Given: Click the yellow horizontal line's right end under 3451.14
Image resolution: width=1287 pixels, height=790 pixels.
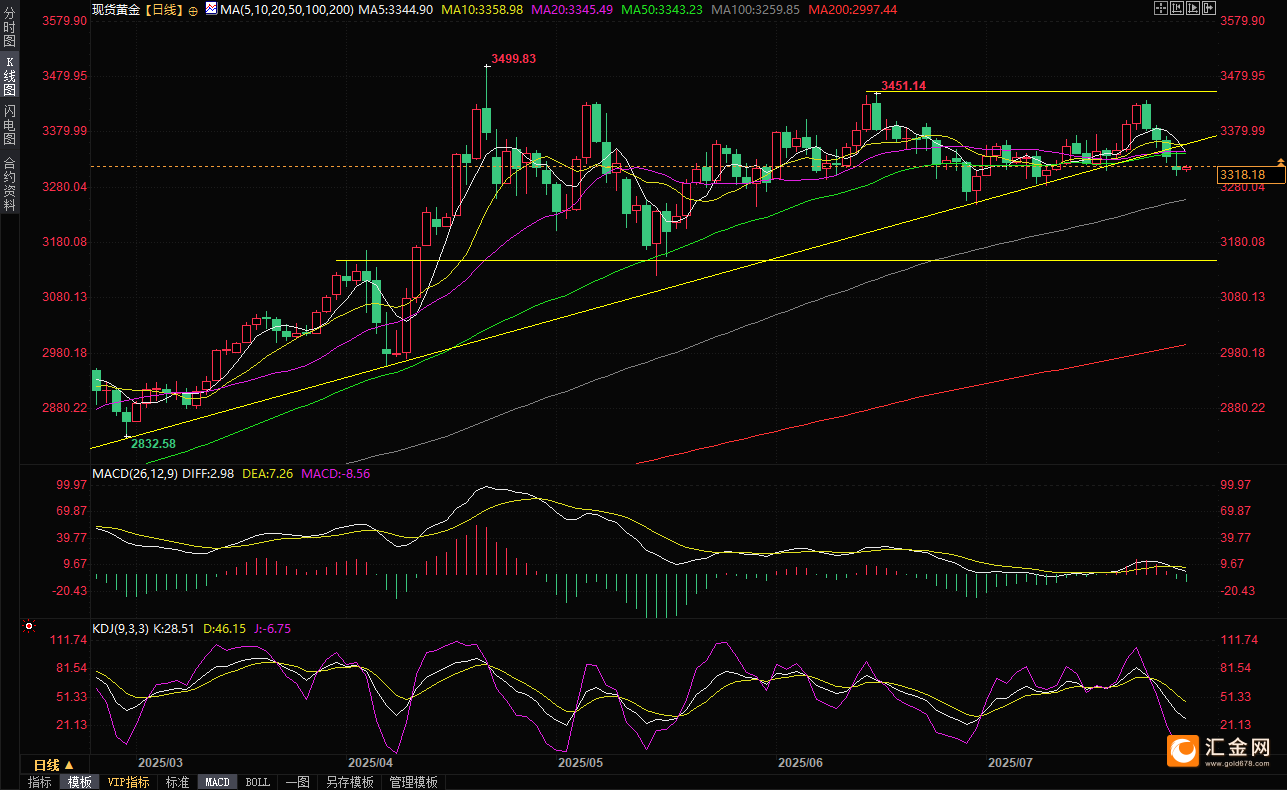Looking at the screenshot, I should coord(1214,91).
